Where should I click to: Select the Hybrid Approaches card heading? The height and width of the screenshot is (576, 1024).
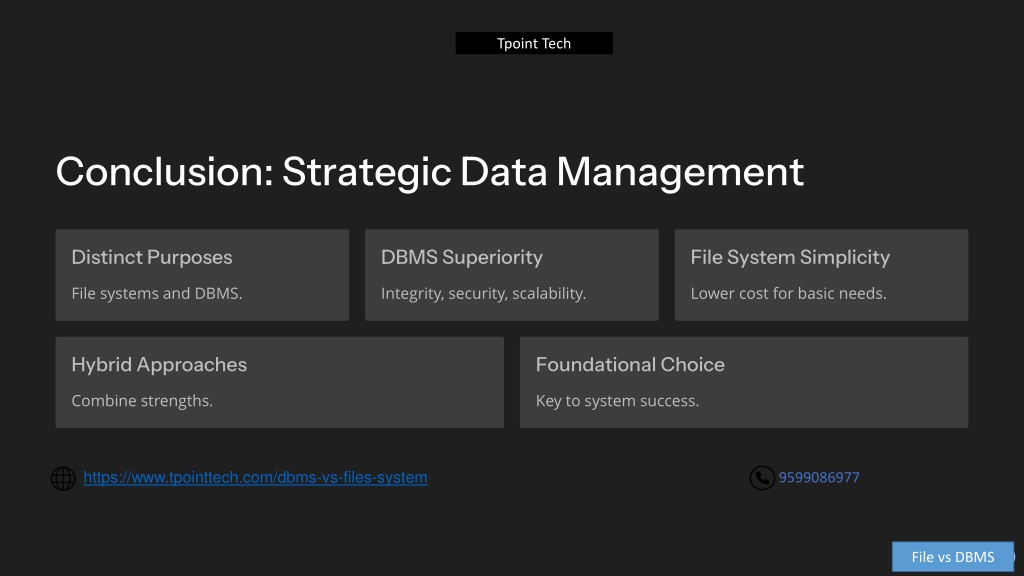point(159,364)
